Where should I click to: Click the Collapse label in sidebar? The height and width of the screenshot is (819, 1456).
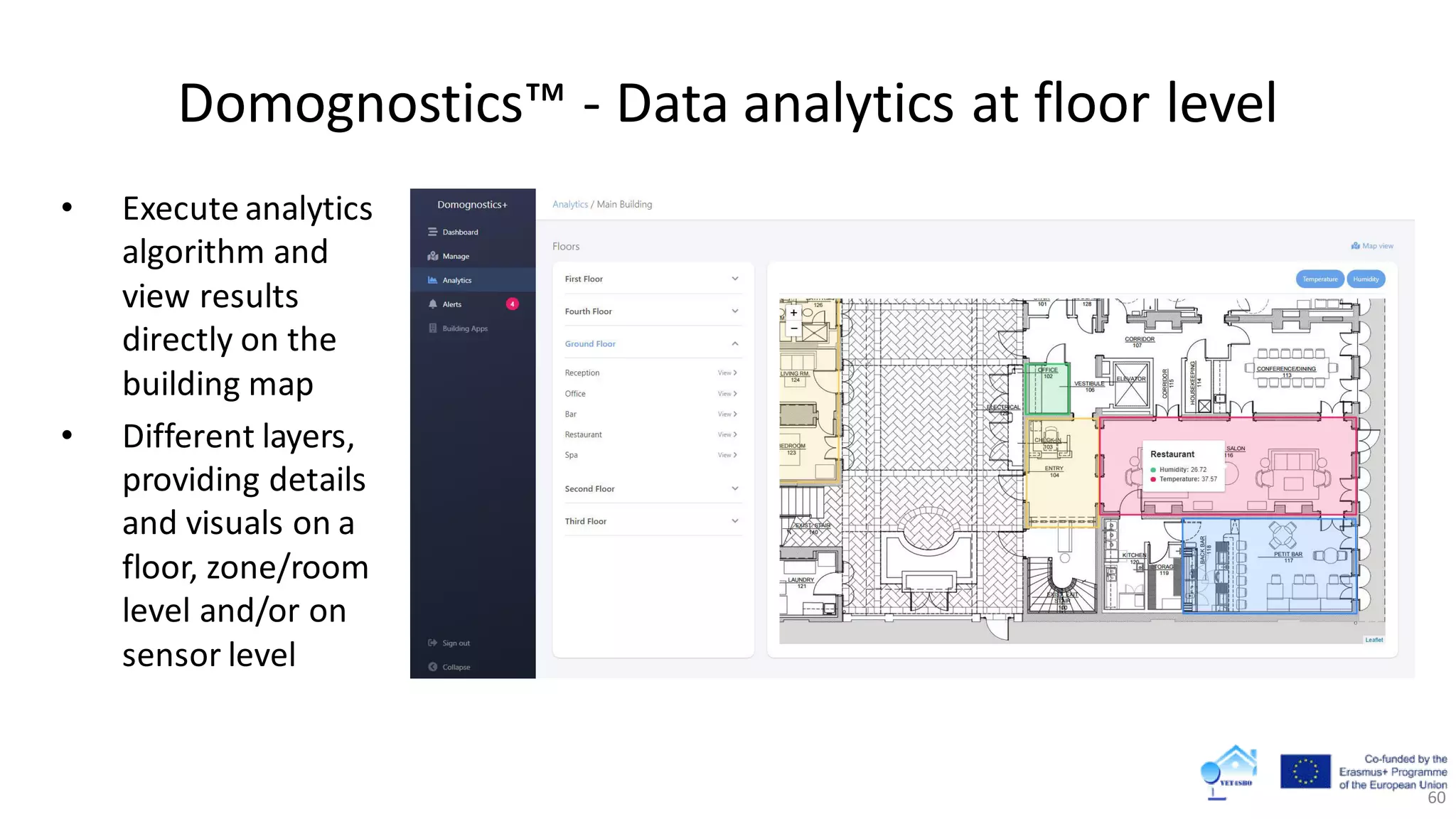[456, 667]
